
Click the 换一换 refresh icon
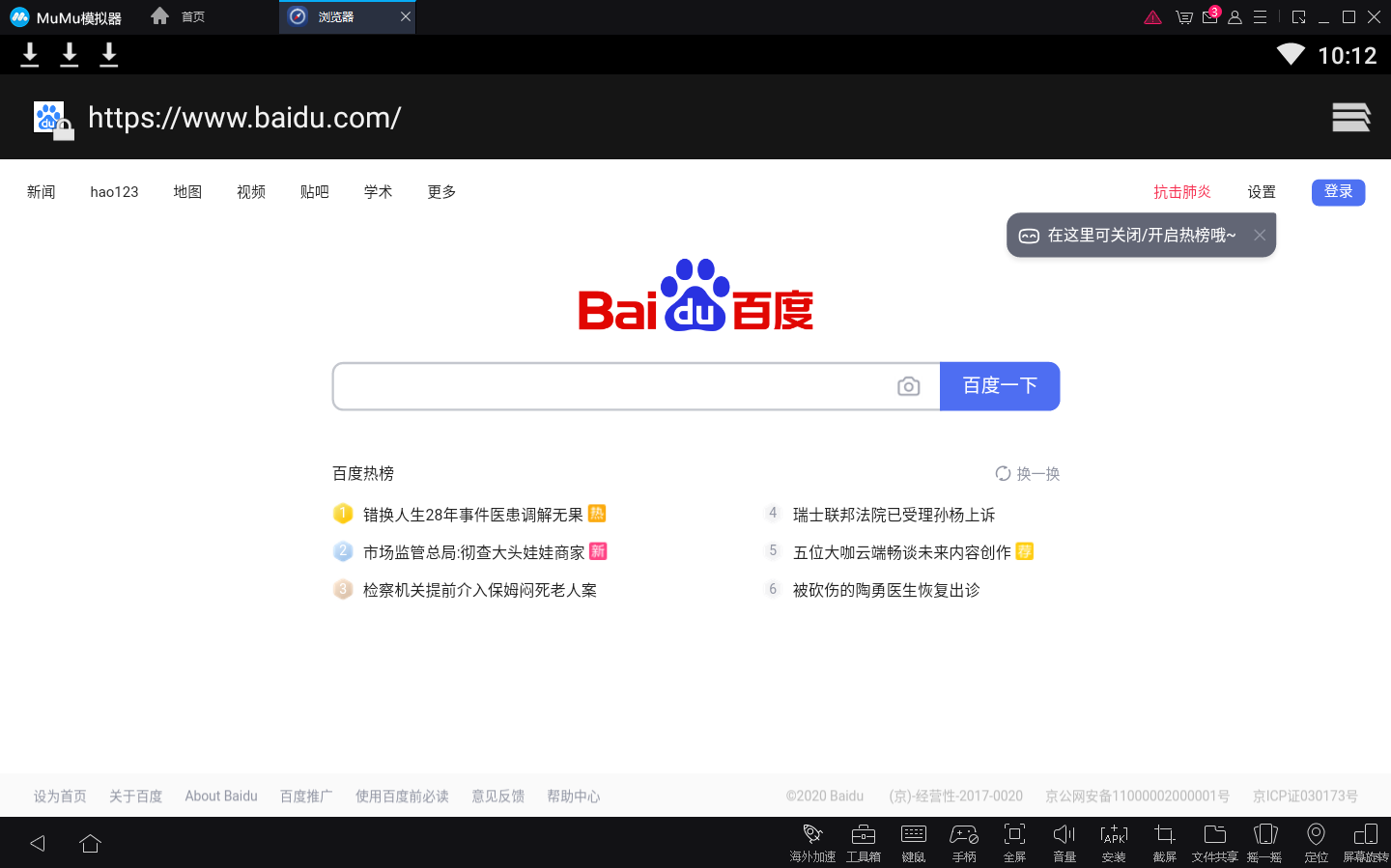click(1003, 473)
